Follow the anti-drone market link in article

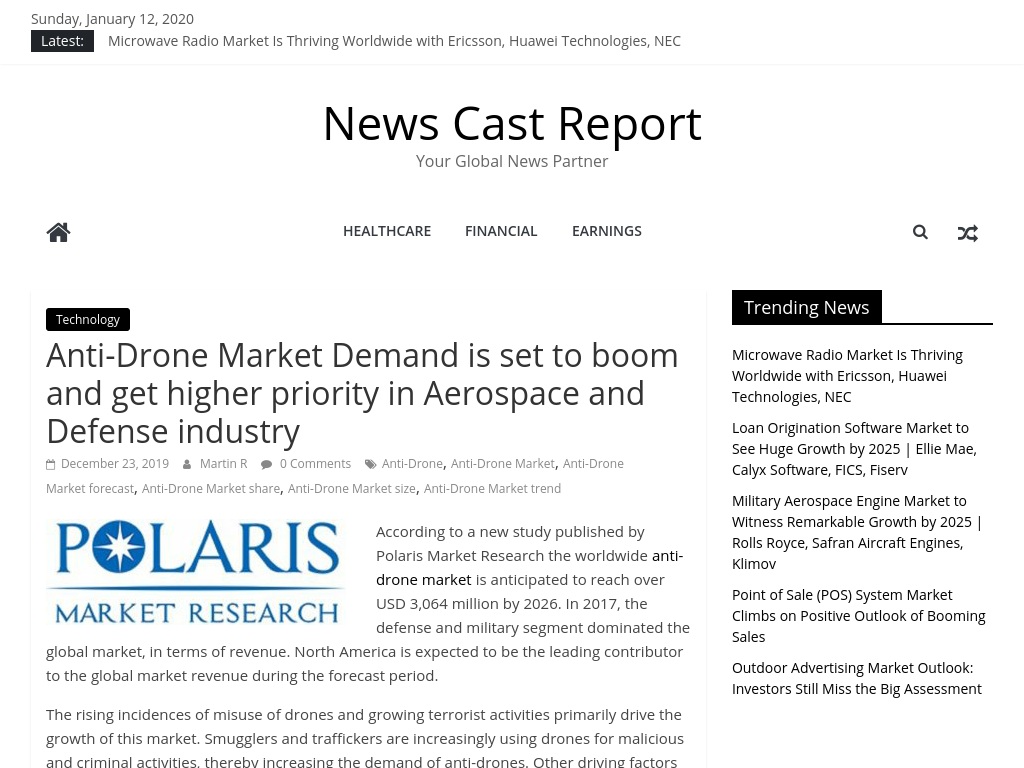coord(423,580)
